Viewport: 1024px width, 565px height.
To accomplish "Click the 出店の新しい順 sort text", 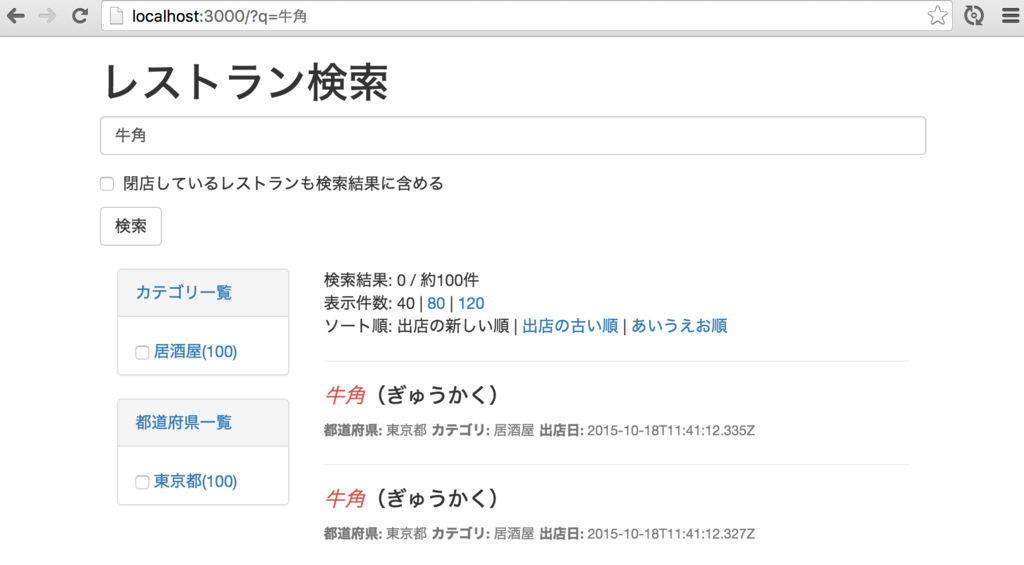I will [x=453, y=326].
